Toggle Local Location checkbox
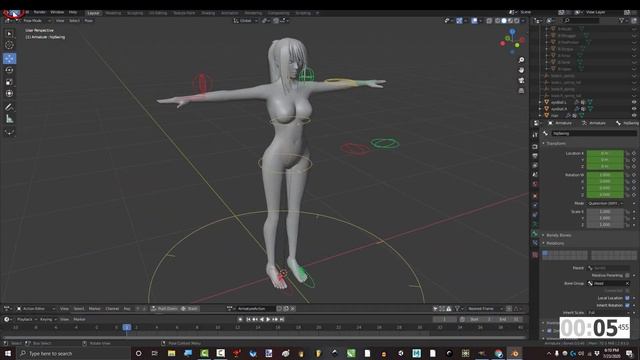Screen dimensions: 640x360 tap(627, 298)
